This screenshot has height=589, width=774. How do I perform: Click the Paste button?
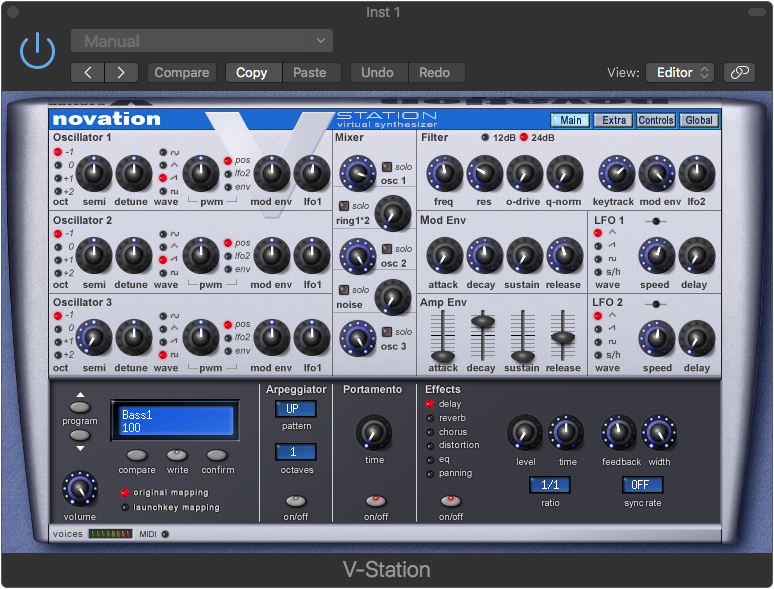coord(311,73)
